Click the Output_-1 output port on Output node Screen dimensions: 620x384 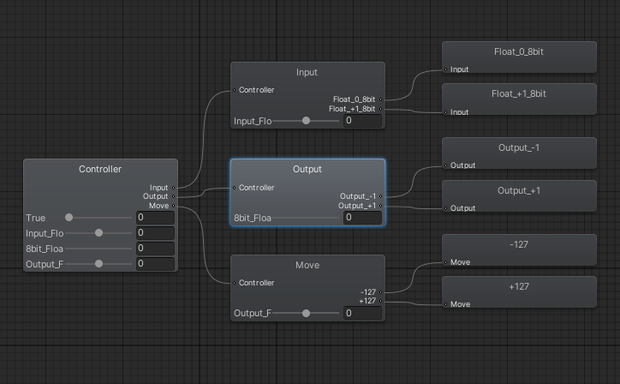point(381,196)
